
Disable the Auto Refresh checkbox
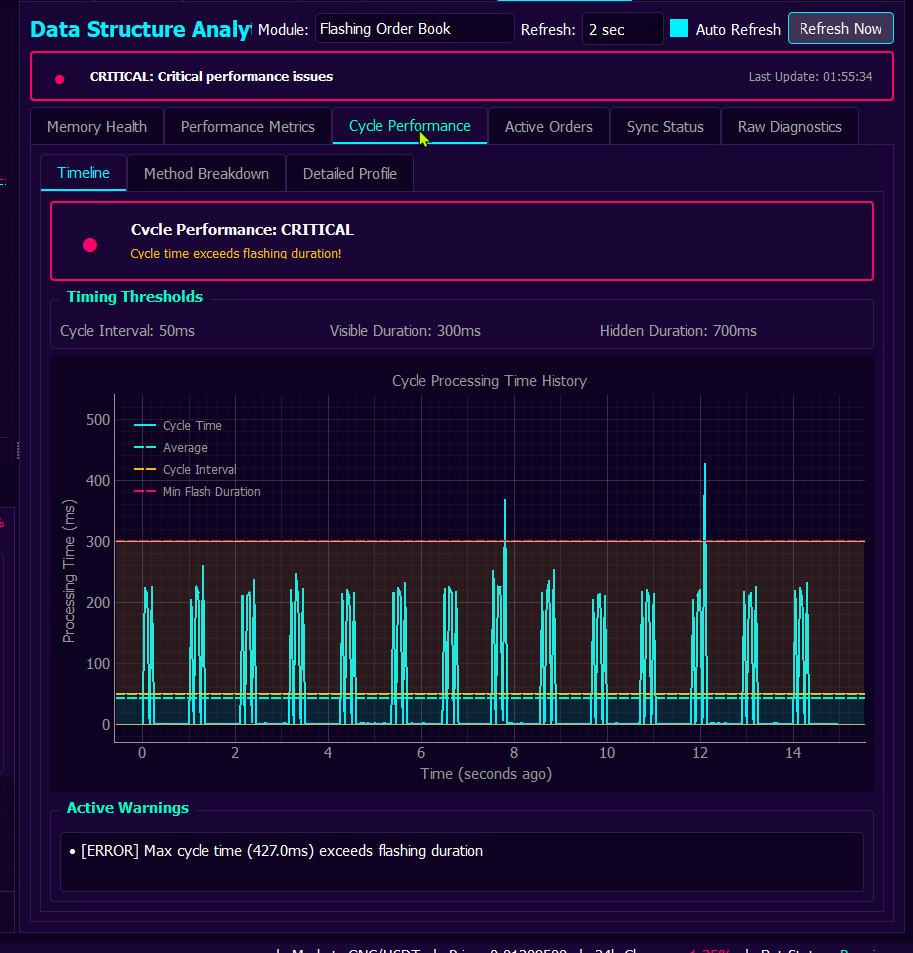click(679, 29)
